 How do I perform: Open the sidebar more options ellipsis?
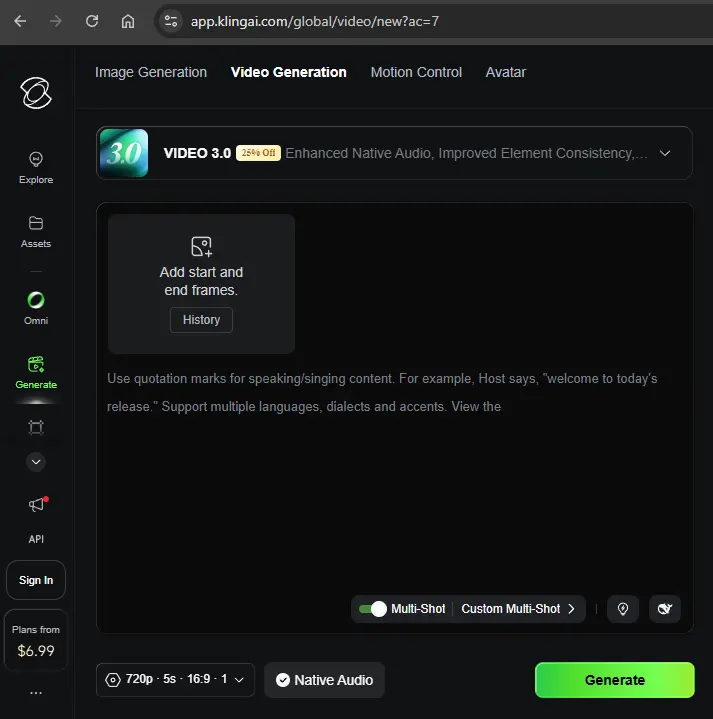tap(36, 693)
